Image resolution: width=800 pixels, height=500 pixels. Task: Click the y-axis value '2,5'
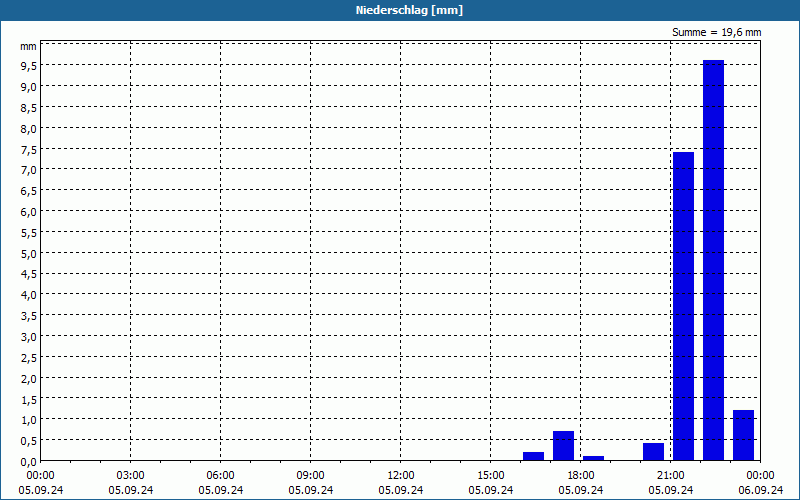29,358
